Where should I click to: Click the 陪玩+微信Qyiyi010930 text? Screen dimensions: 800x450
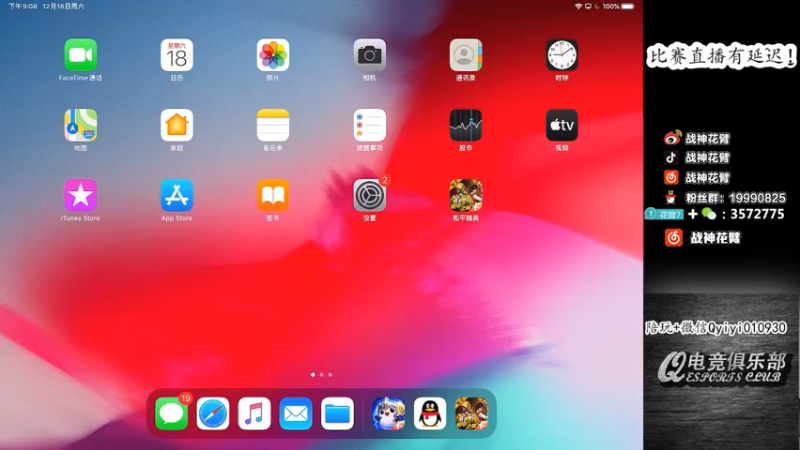tap(716, 328)
